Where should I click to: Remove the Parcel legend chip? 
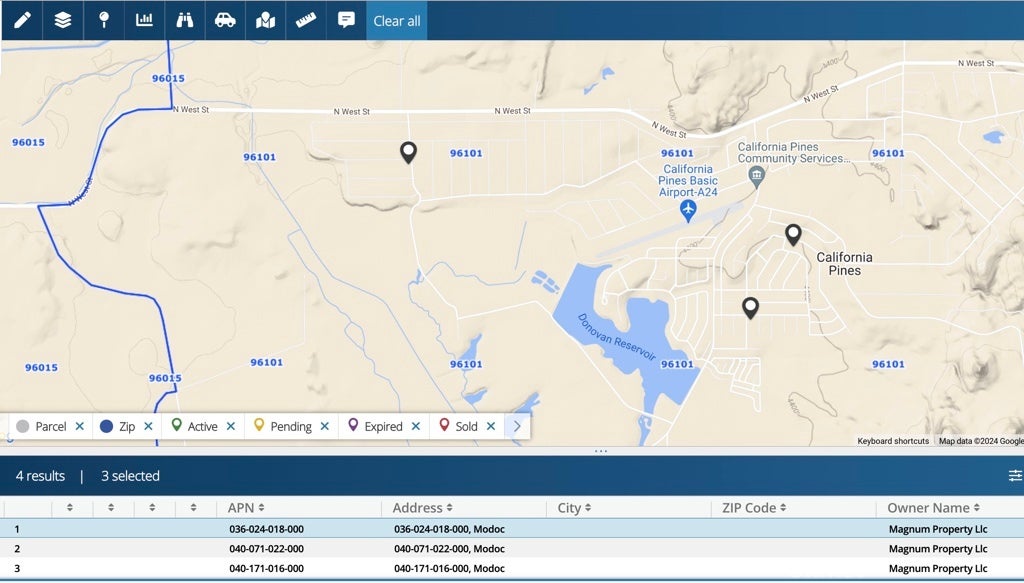80,426
